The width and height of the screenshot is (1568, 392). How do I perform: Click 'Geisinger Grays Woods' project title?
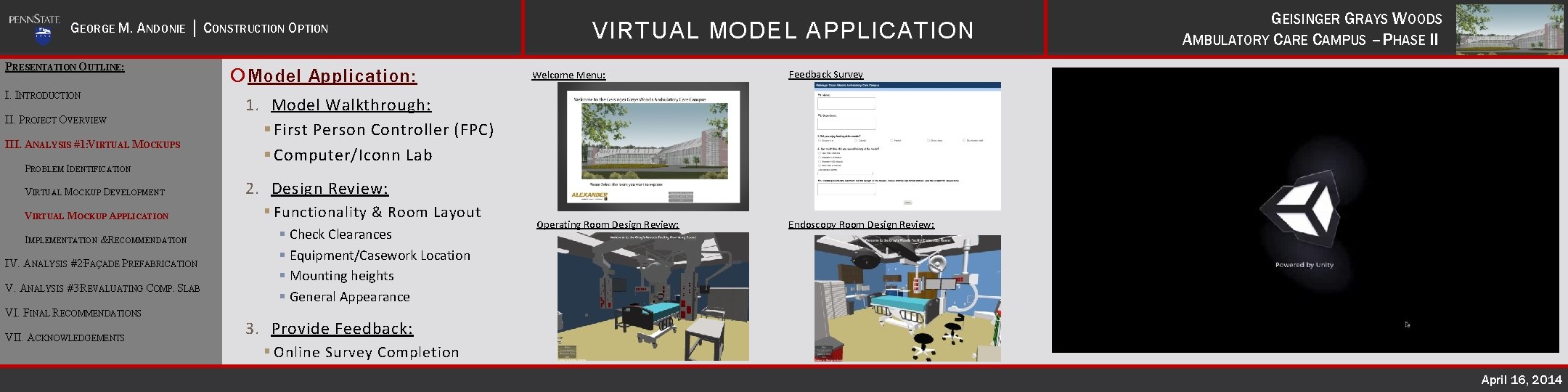1356,19
